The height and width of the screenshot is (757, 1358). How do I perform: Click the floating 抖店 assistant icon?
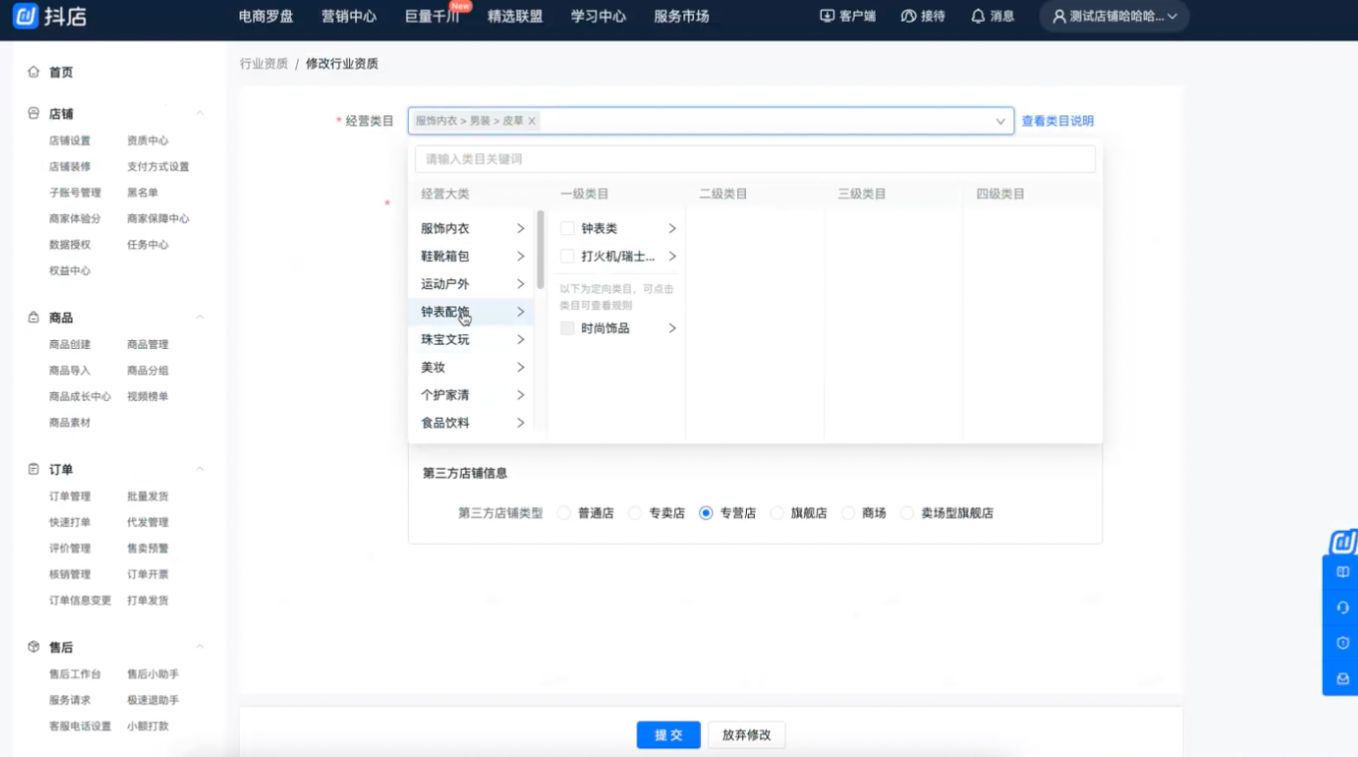pyautogui.click(x=1343, y=543)
